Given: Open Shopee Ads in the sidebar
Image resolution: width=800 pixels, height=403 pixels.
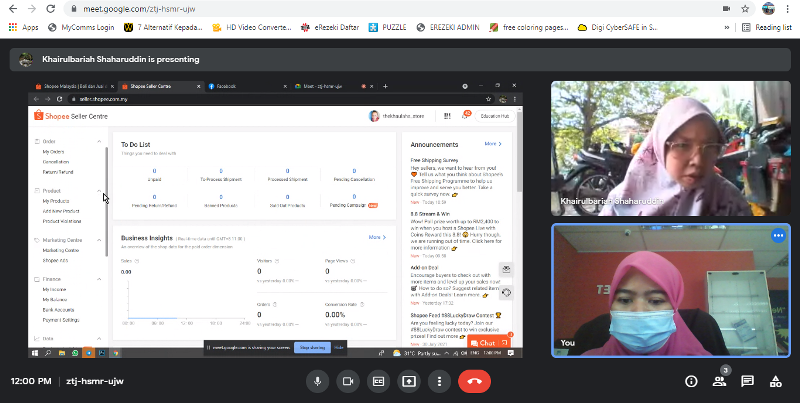Looking at the screenshot, I should pos(55,261).
